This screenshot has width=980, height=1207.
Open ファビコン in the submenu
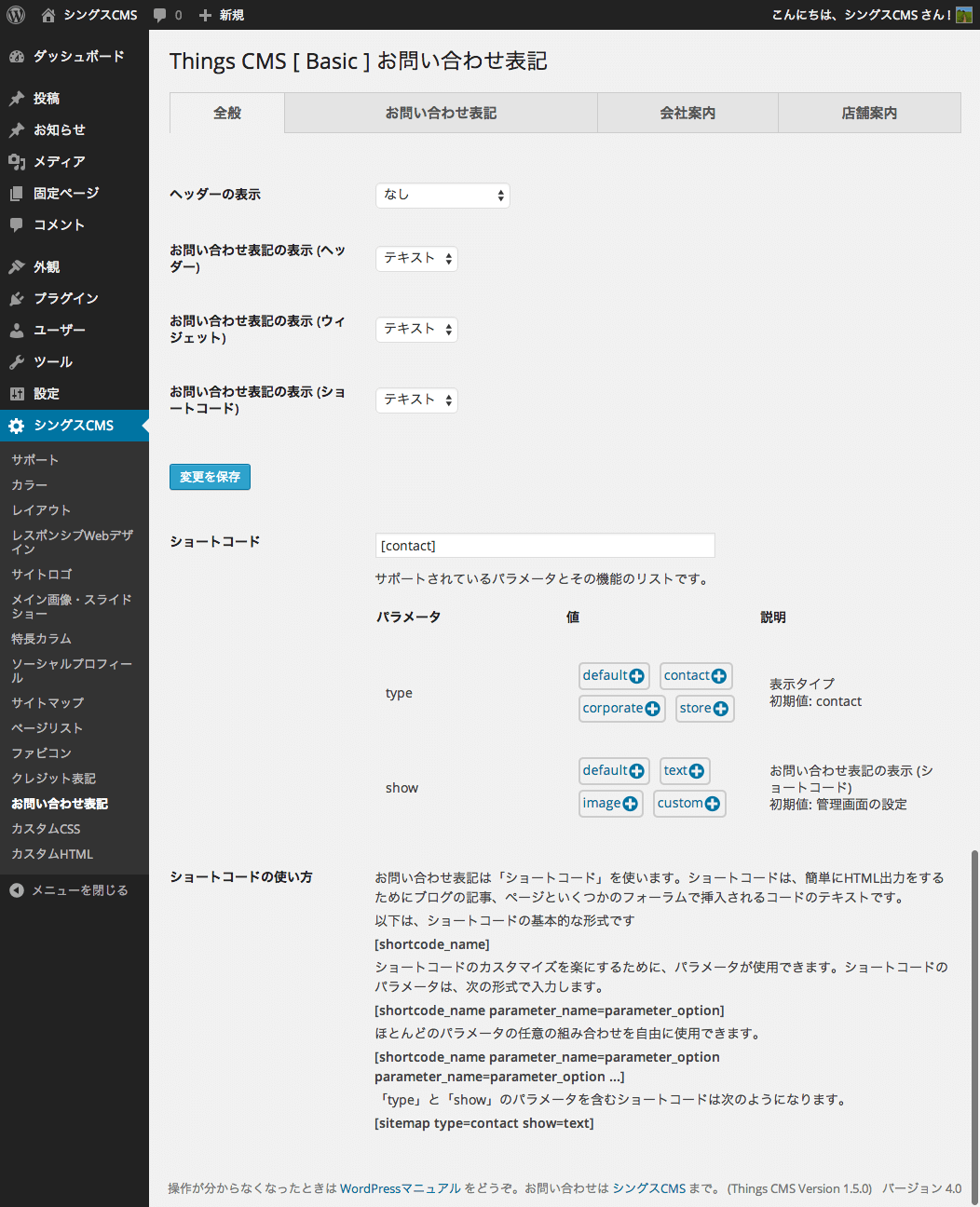[41, 753]
